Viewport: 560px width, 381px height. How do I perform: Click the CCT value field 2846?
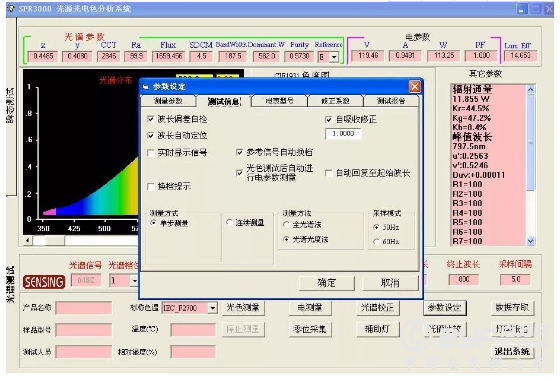point(109,56)
